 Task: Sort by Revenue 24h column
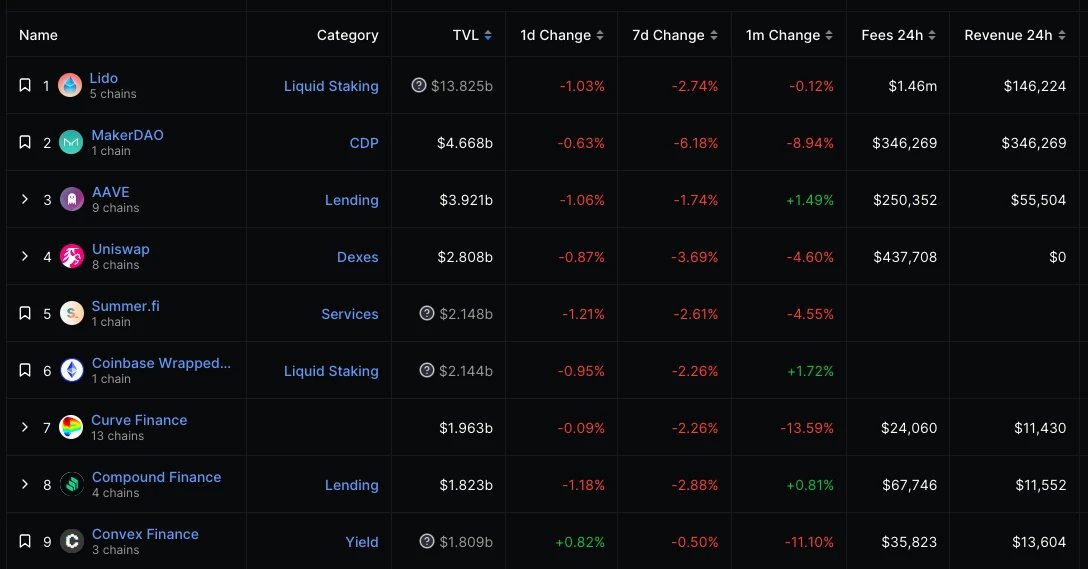tap(1014, 35)
